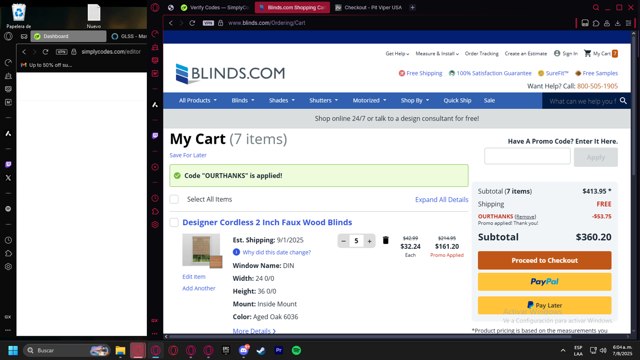Open the Create an Estimate link
The image size is (640, 360).
point(526,53)
